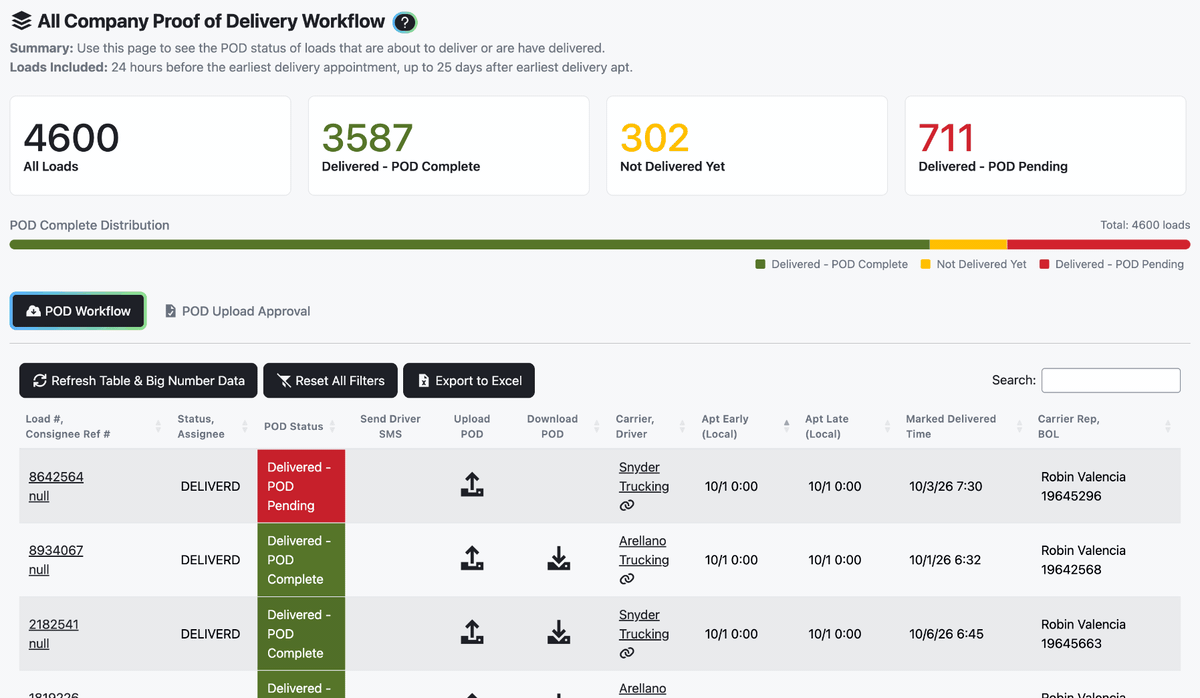The height and width of the screenshot is (698, 1200).
Task: Click upload POD icon for load 2182541
Action: (472, 633)
